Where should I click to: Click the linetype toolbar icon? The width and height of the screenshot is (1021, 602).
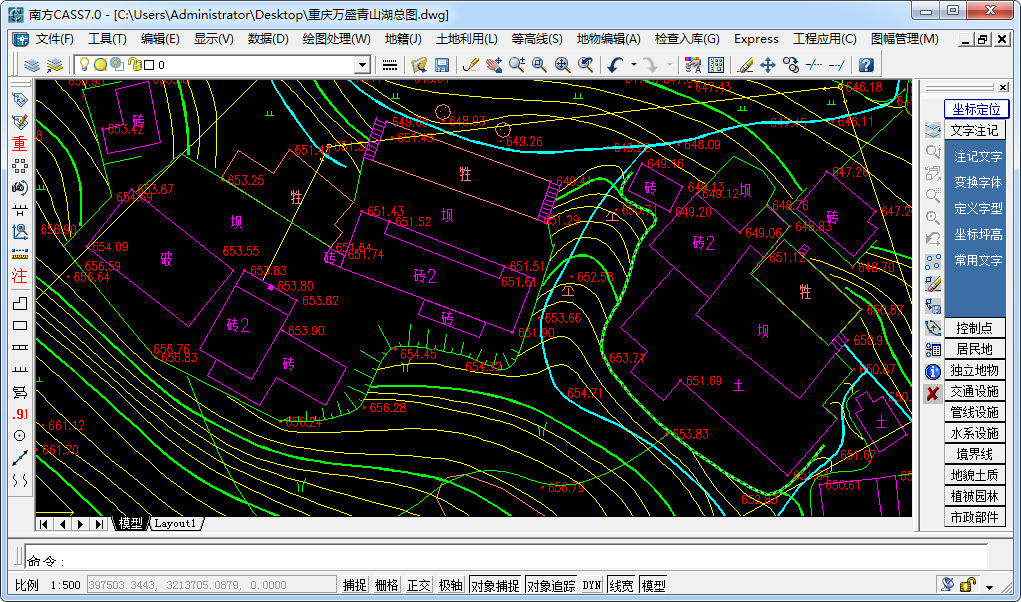coord(390,64)
